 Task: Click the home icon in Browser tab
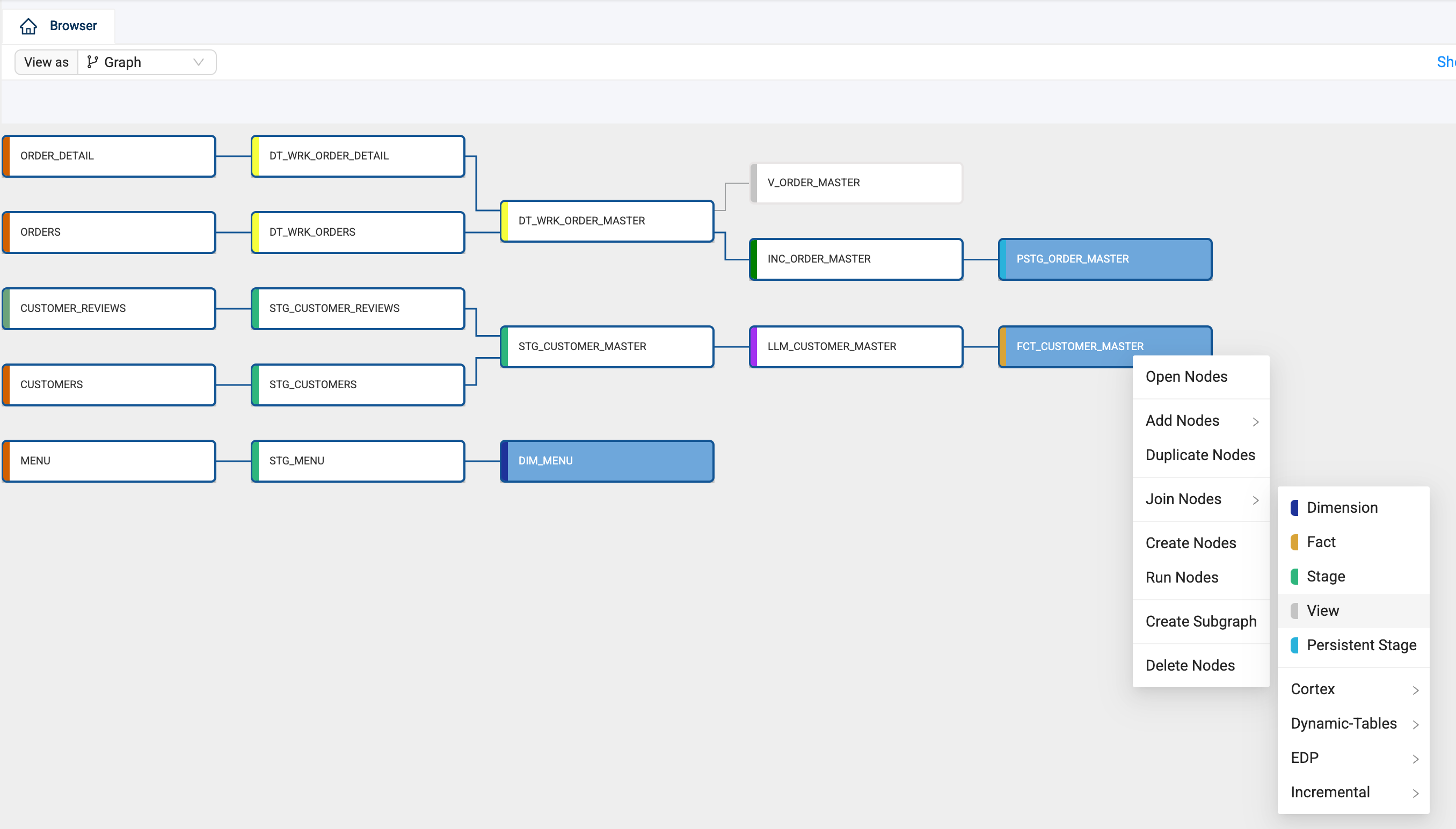[28, 26]
